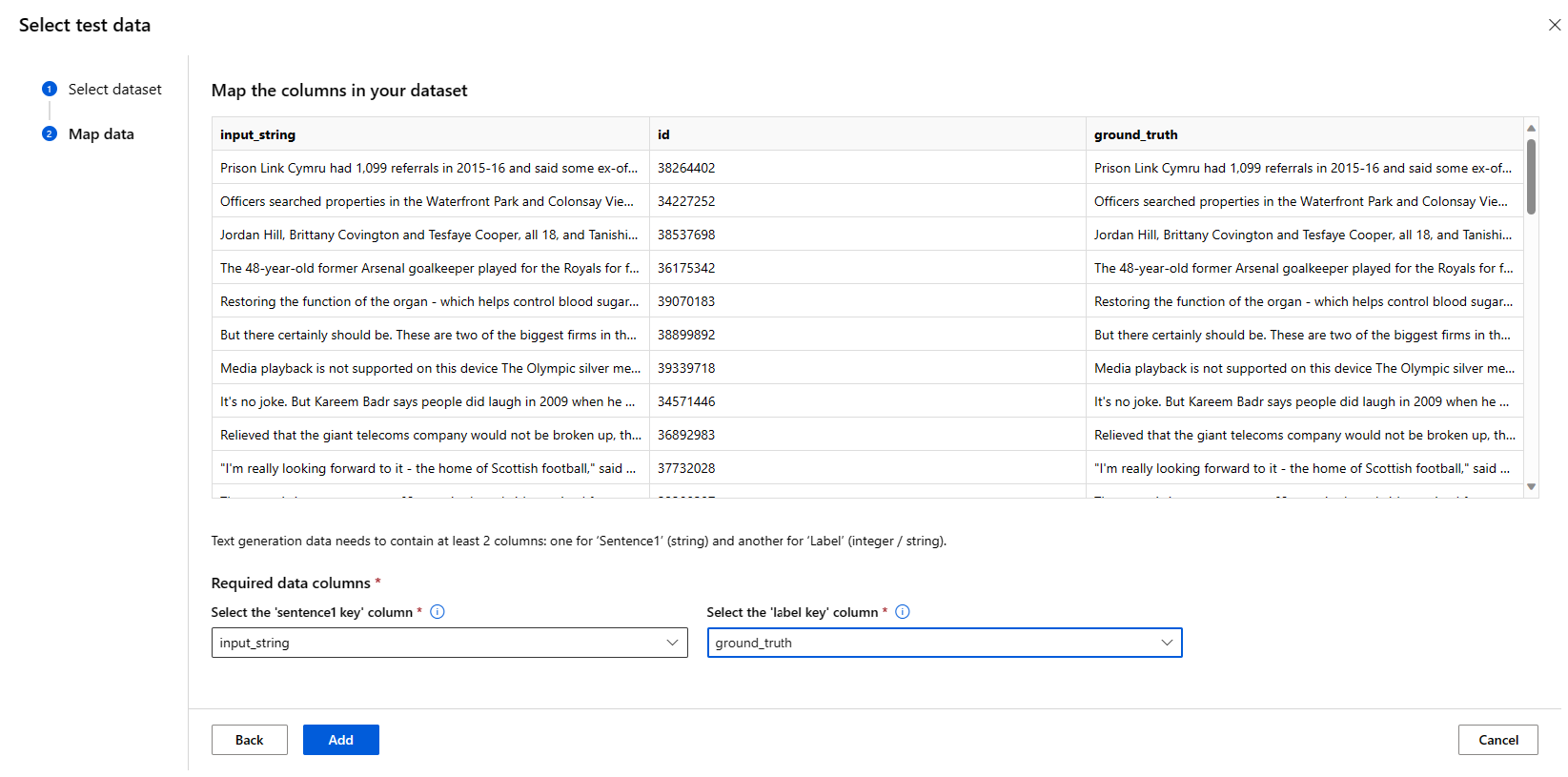Go to the Map data step
The image size is (1568, 777).
point(101,133)
